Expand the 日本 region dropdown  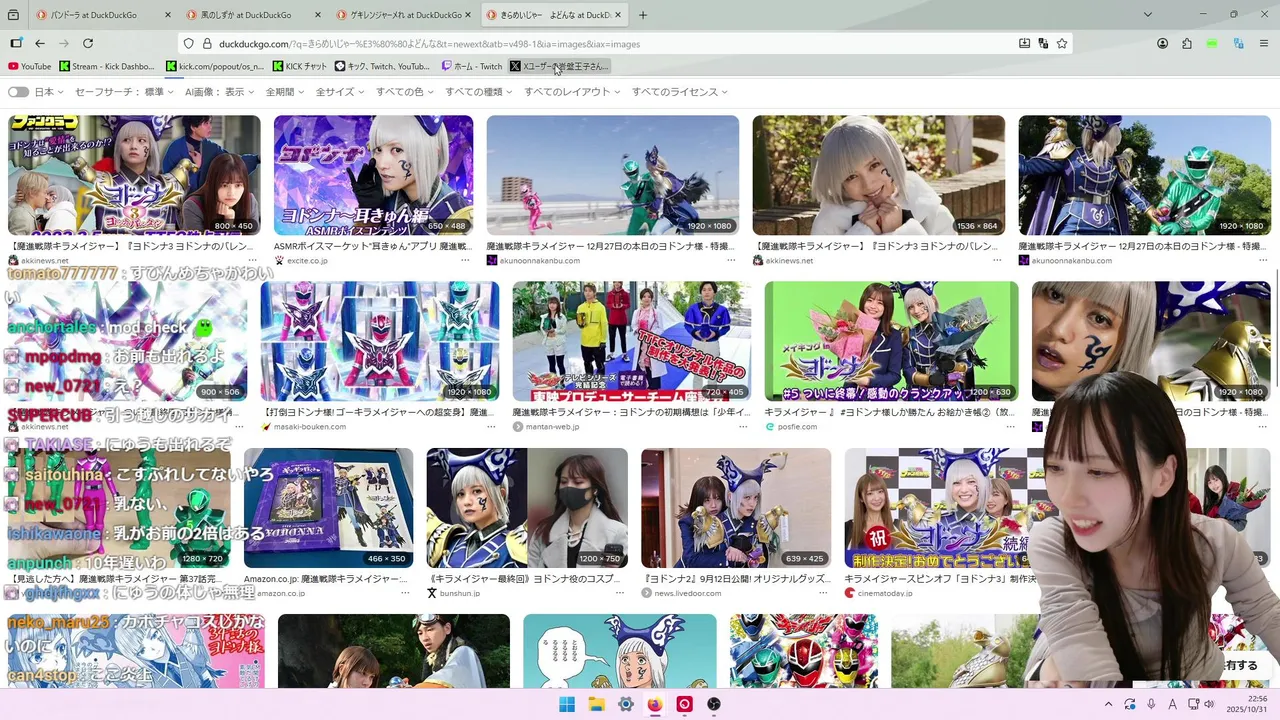[48, 92]
